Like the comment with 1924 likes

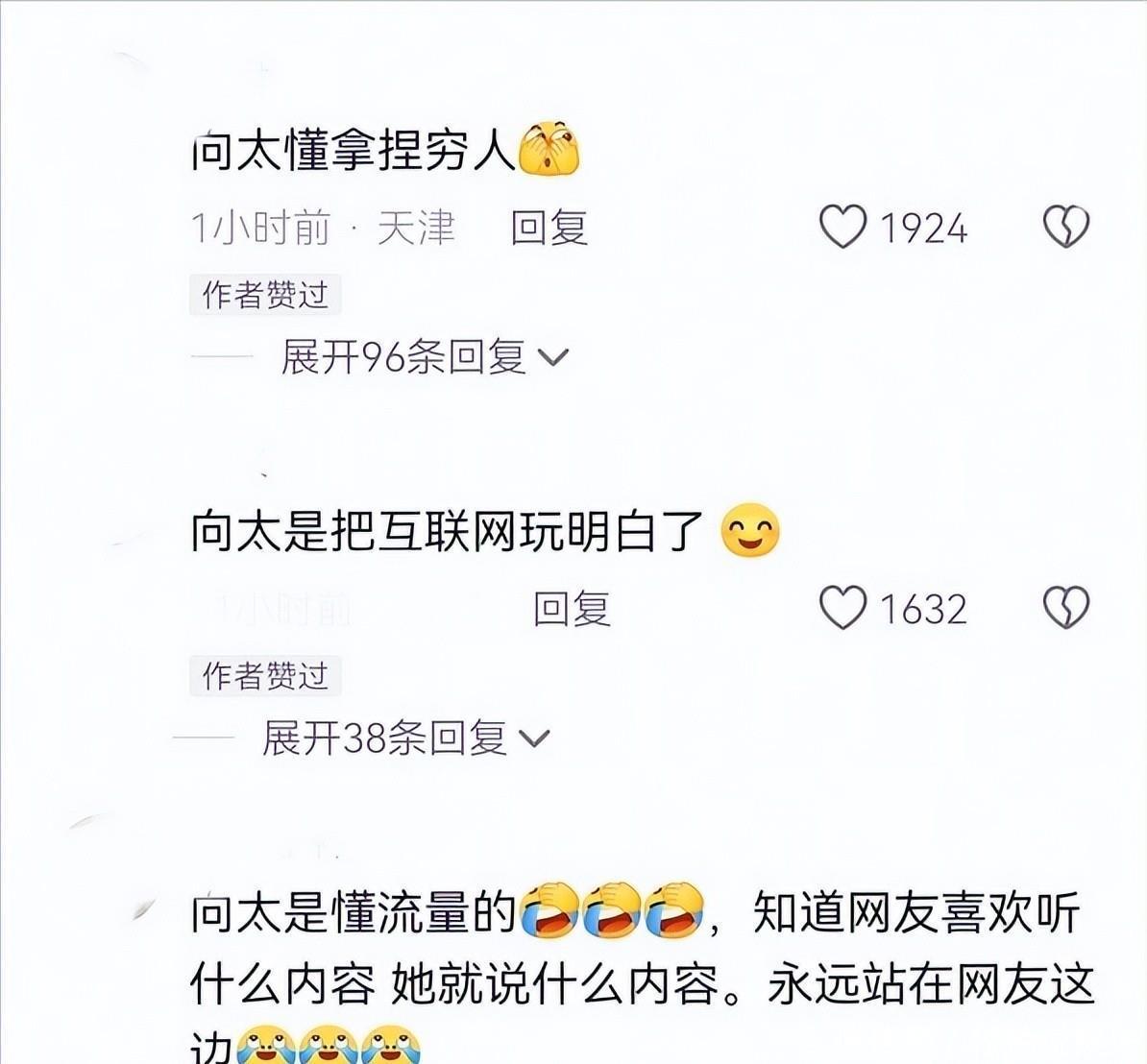(x=842, y=227)
